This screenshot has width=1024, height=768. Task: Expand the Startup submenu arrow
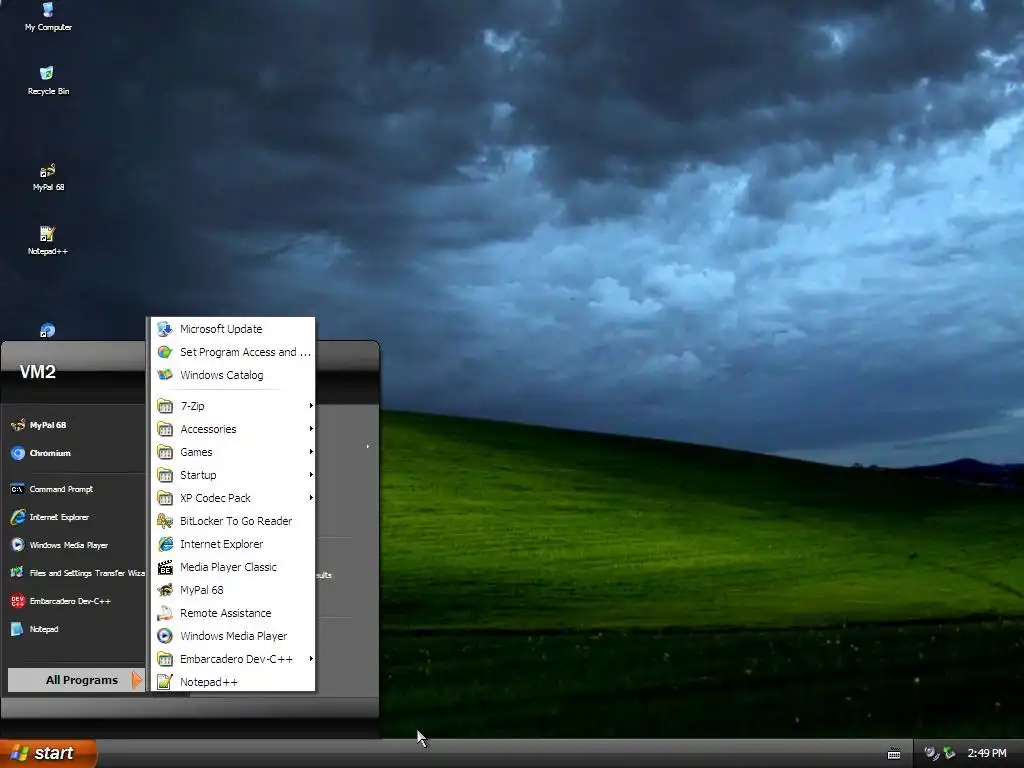(x=311, y=474)
